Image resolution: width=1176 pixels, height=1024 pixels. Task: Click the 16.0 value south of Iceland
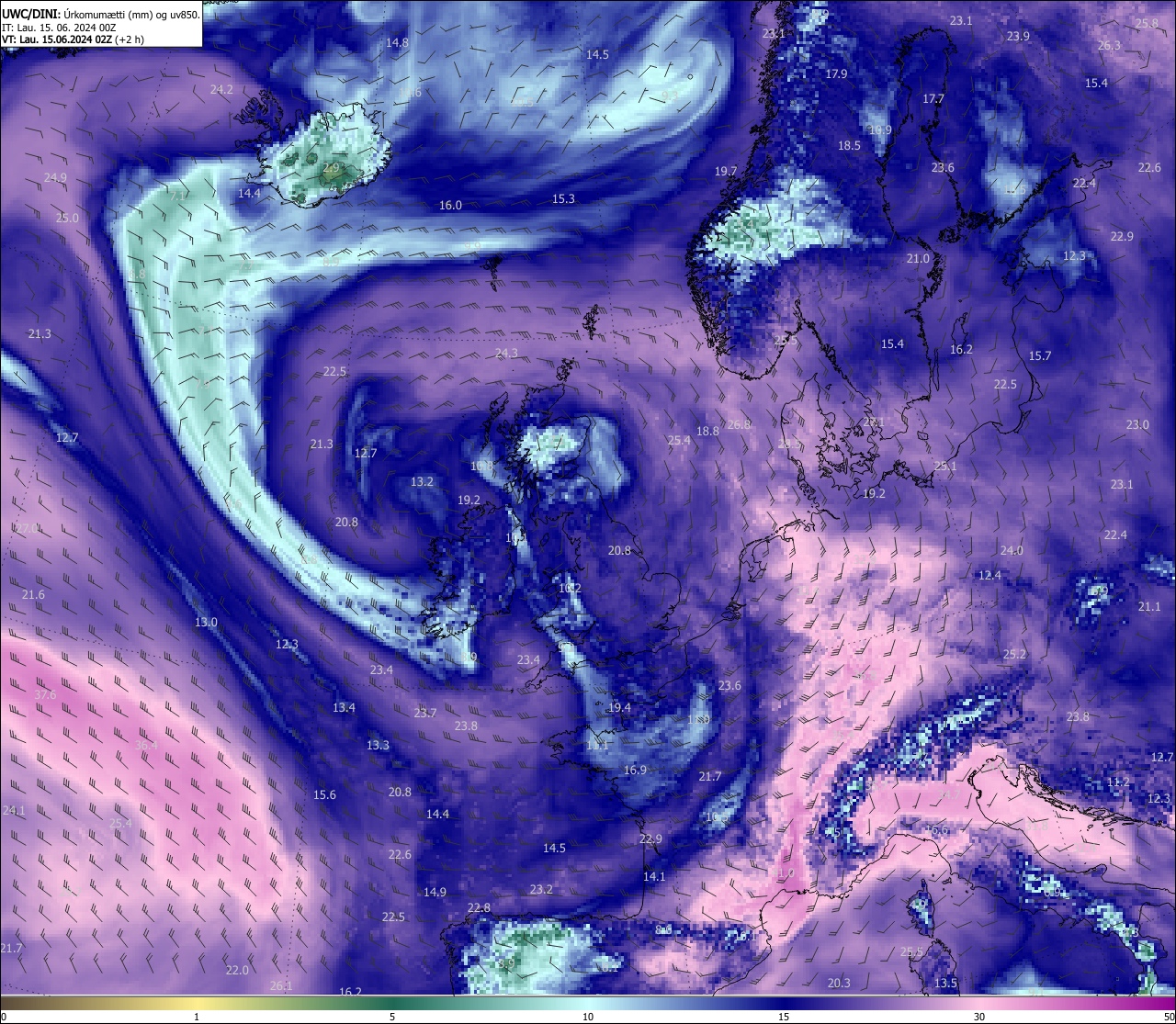click(x=450, y=206)
